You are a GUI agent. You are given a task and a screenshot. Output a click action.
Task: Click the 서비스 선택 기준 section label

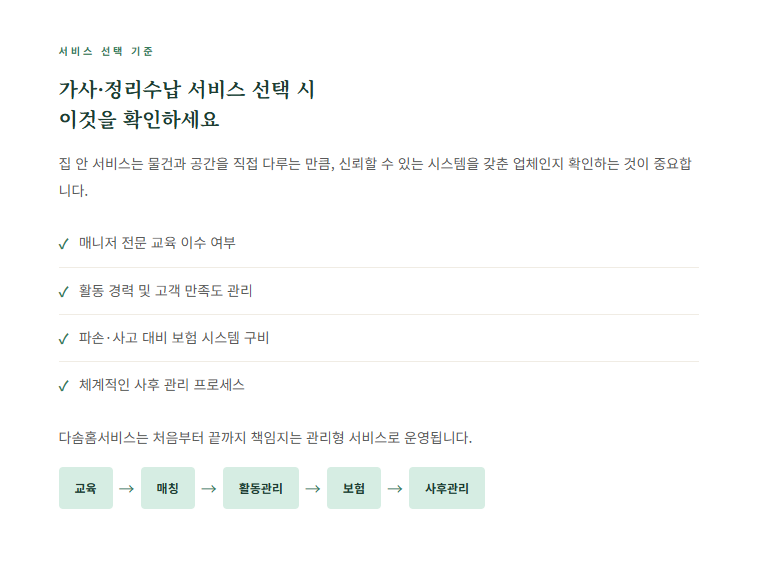click(x=106, y=51)
